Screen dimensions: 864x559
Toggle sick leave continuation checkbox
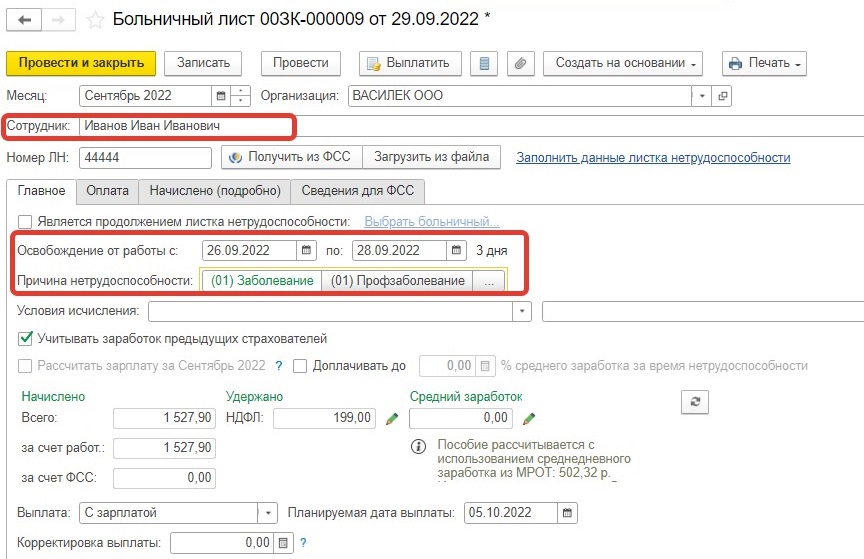pyautogui.click(x=25, y=222)
